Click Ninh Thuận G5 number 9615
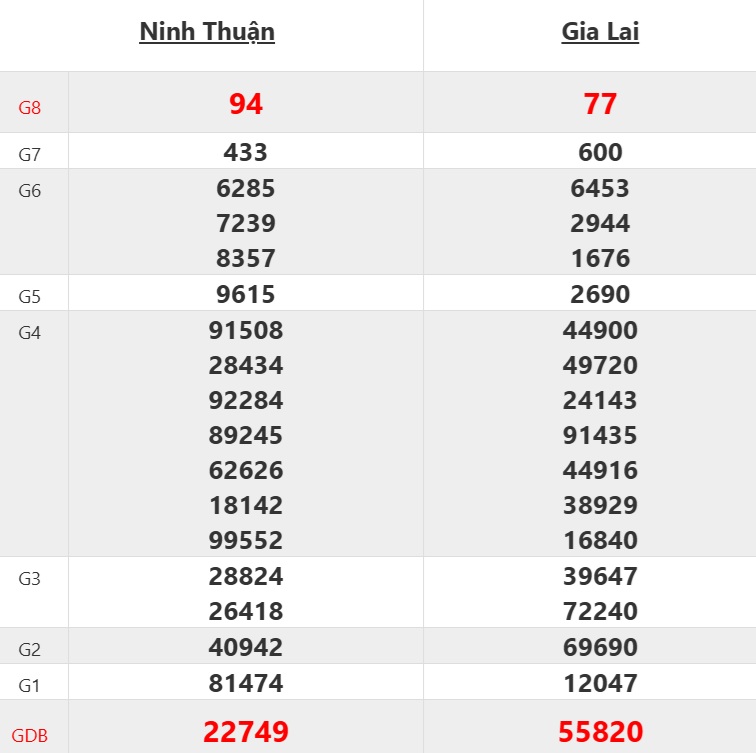 (x=246, y=295)
